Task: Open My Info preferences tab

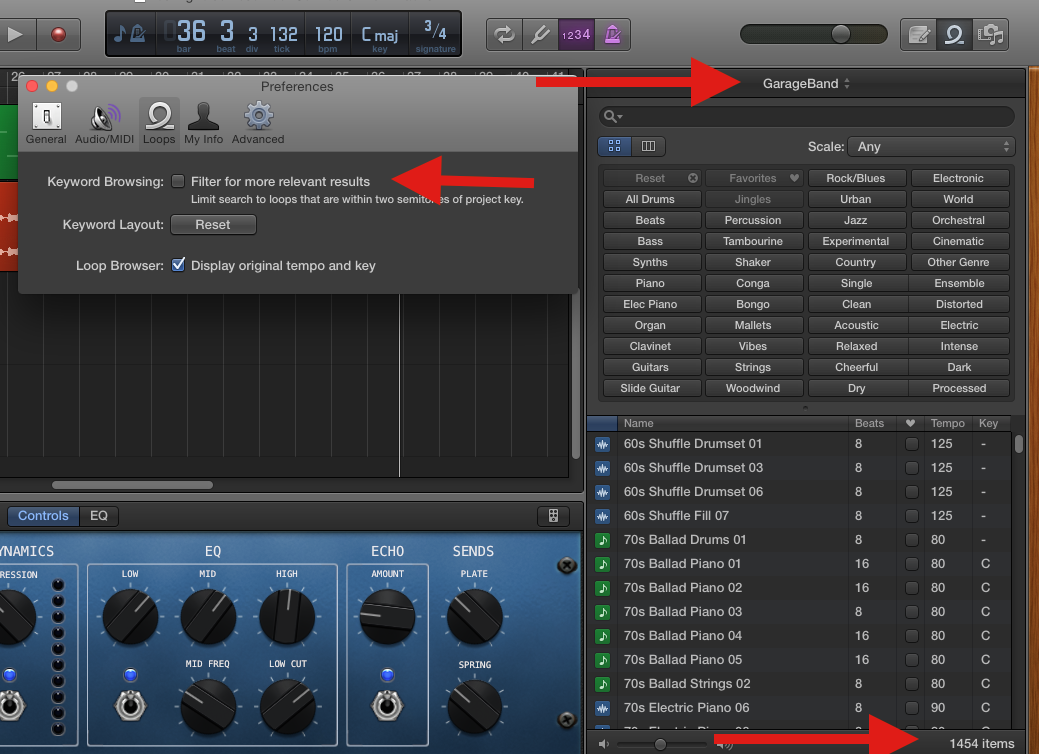Action: click(x=203, y=123)
